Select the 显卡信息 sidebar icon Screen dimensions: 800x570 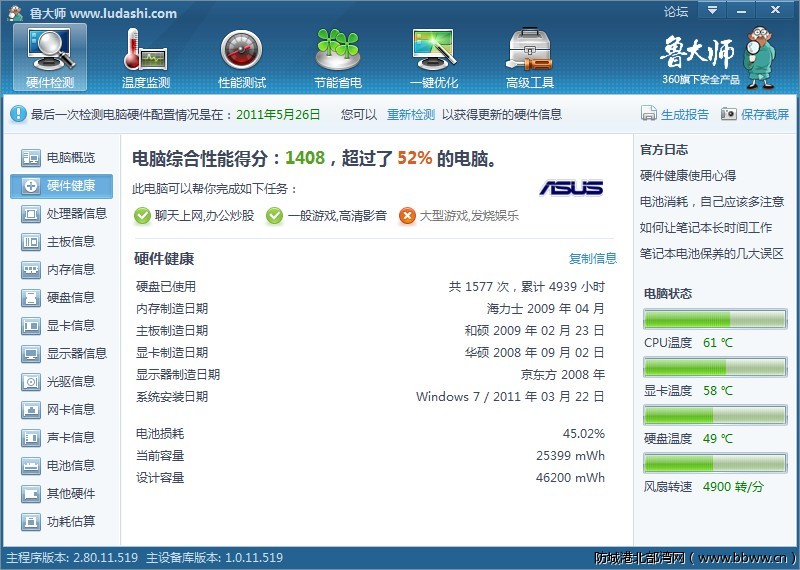point(31,326)
